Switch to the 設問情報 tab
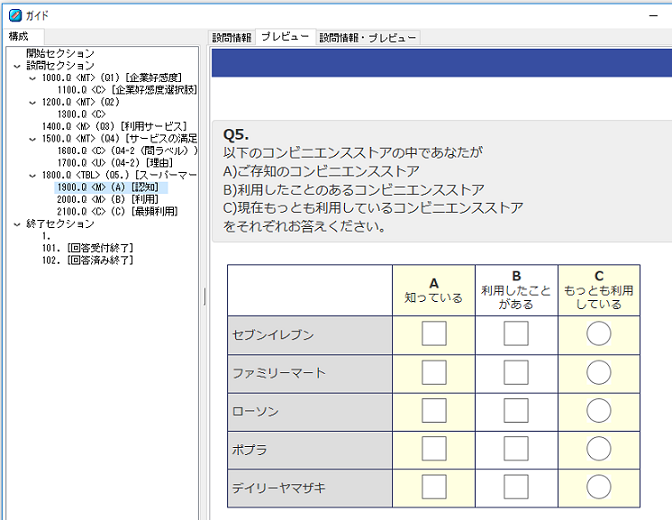The width and height of the screenshot is (672, 520). point(231,38)
